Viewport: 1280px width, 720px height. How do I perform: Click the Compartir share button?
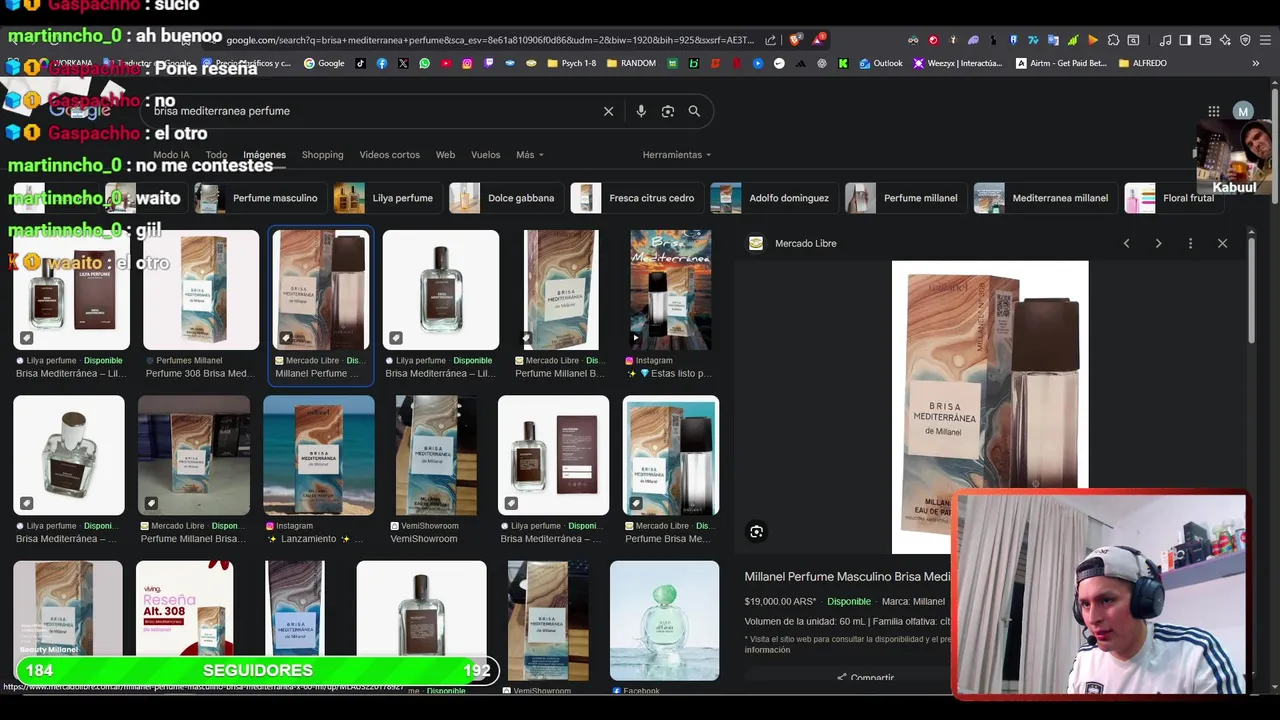click(866, 677)
